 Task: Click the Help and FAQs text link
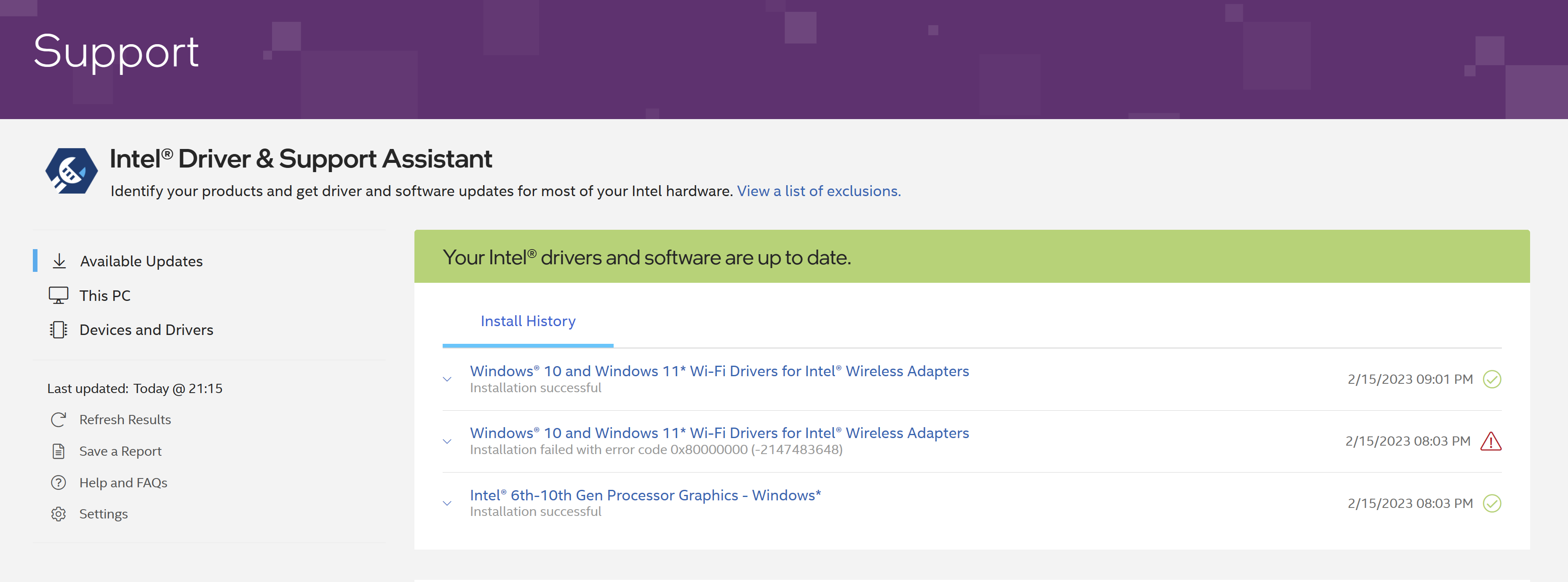coord(123,482)
